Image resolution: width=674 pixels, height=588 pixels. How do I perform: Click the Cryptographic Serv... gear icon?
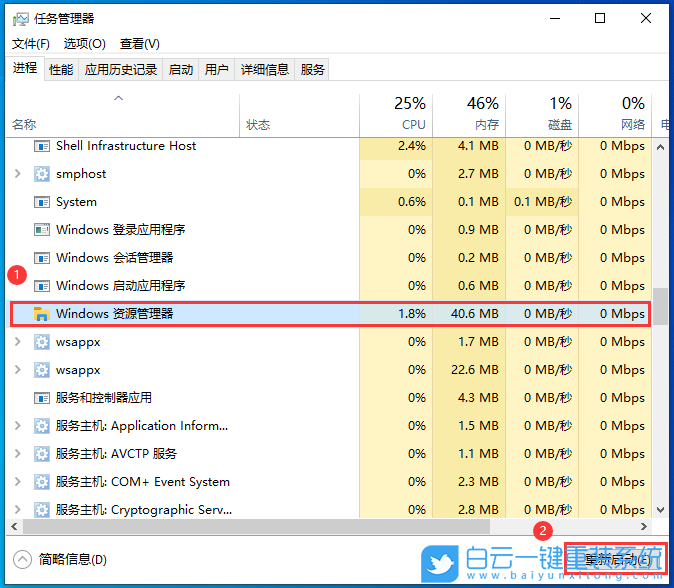42,510
